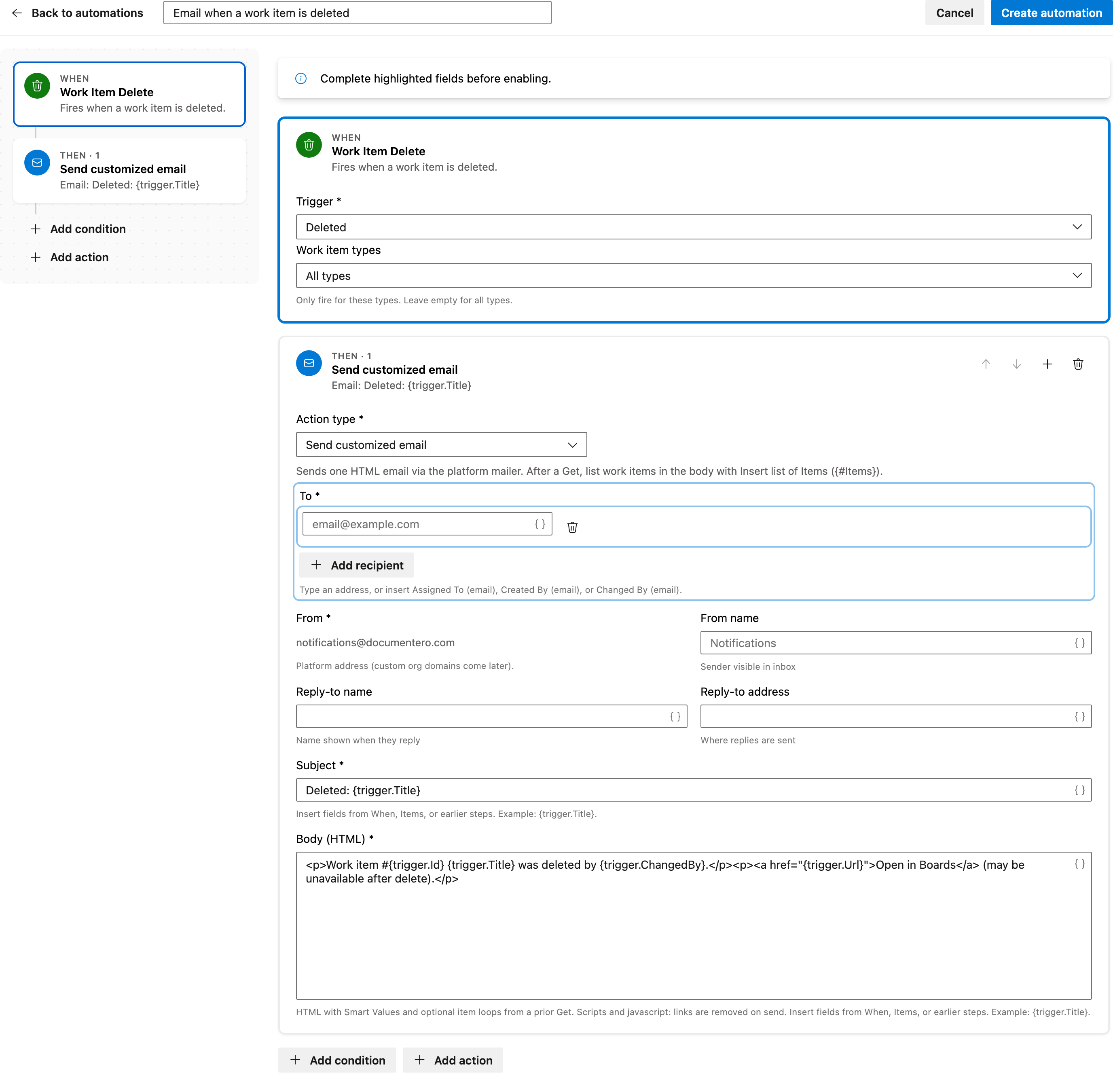Open the Work item types dropdown

click(x=693, y=276)
